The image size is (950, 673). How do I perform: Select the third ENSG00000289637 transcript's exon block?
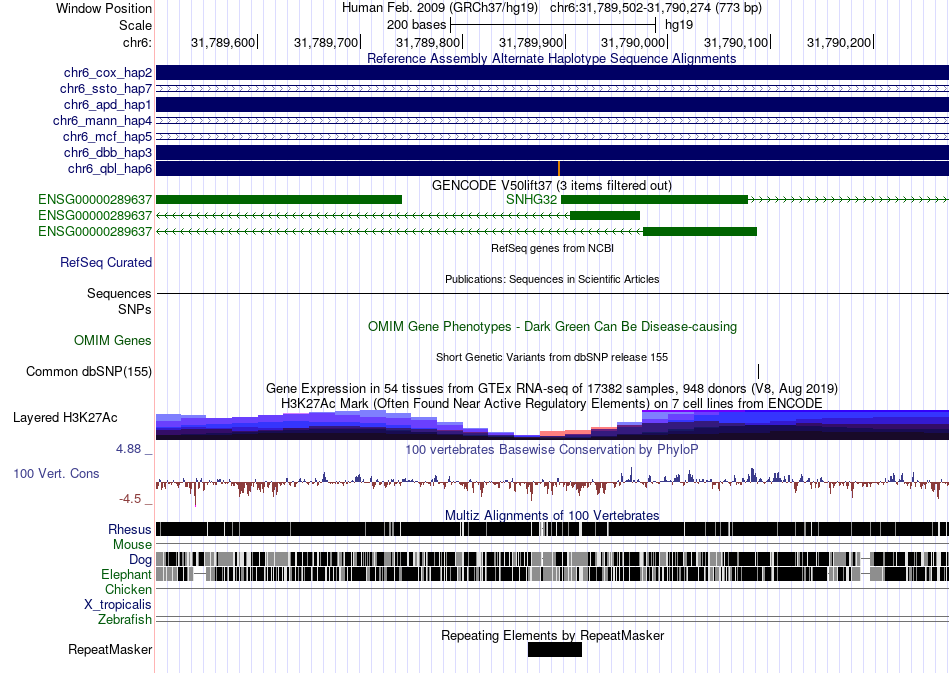[x=700, y=231]
